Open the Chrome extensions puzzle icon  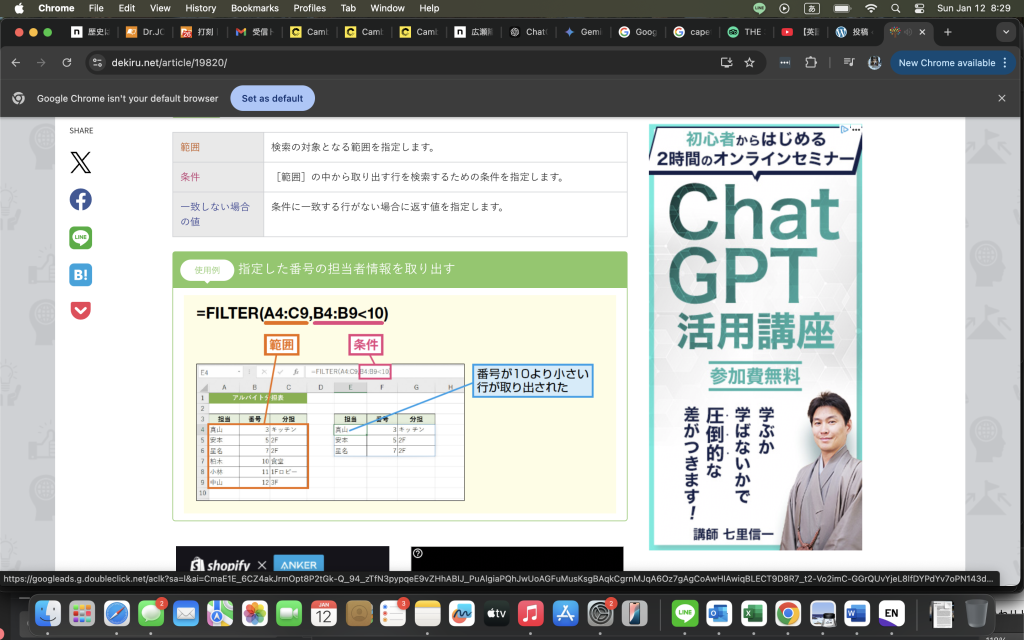(x=810, y=62)
